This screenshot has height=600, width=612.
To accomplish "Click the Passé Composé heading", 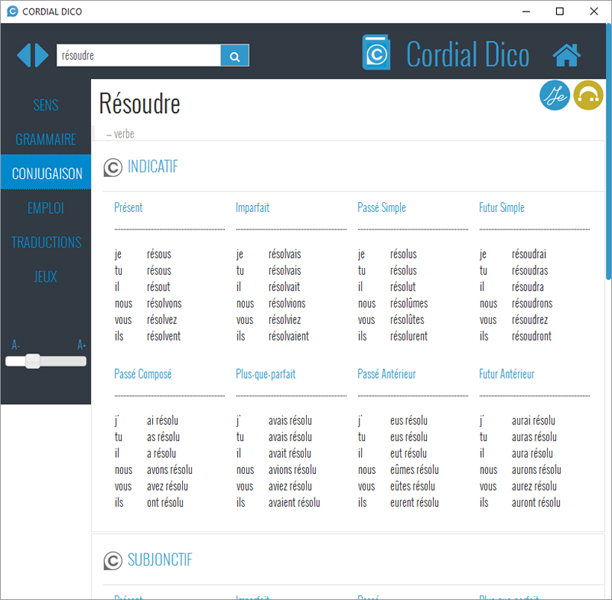I will [x=143, y=374].
